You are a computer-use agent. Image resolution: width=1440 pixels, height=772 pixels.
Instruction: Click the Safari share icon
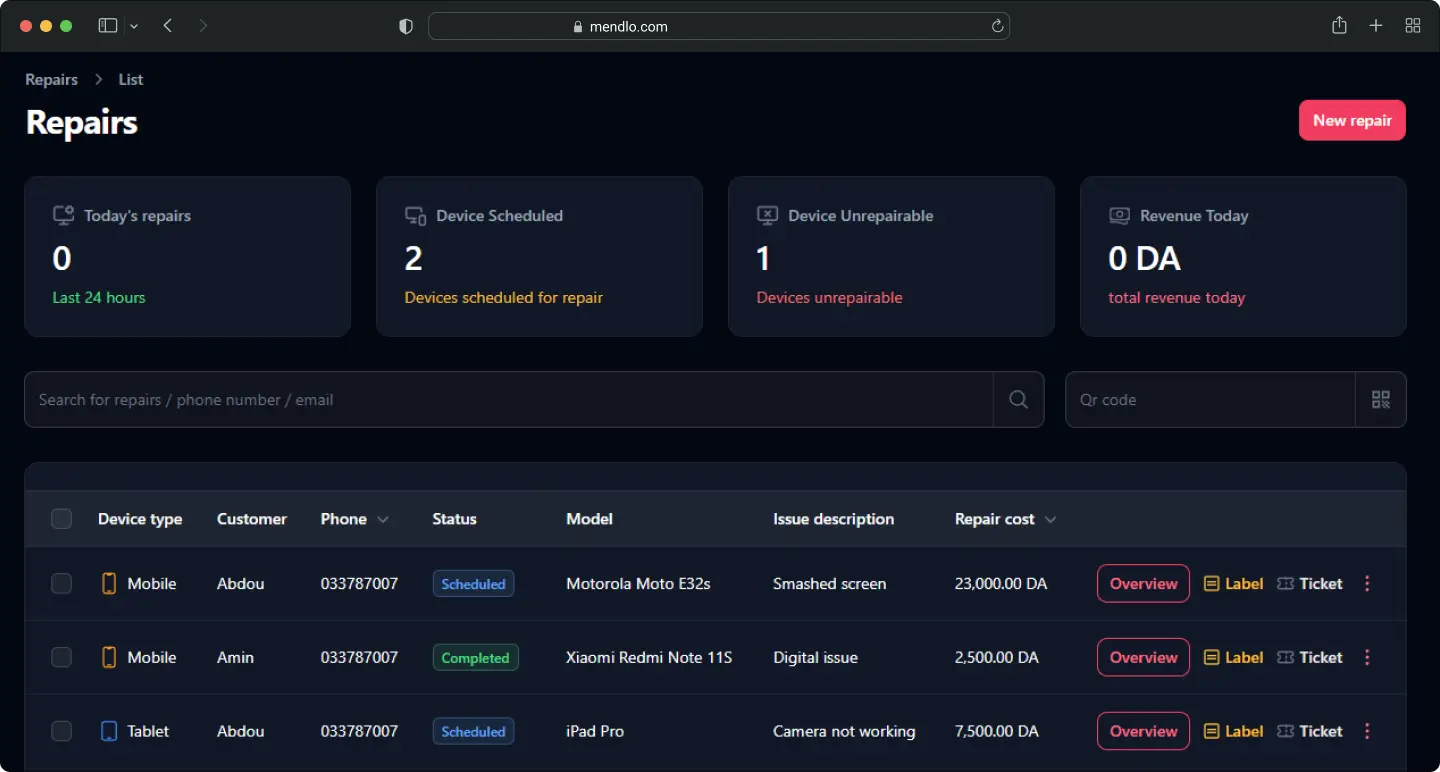[1339, 26]
